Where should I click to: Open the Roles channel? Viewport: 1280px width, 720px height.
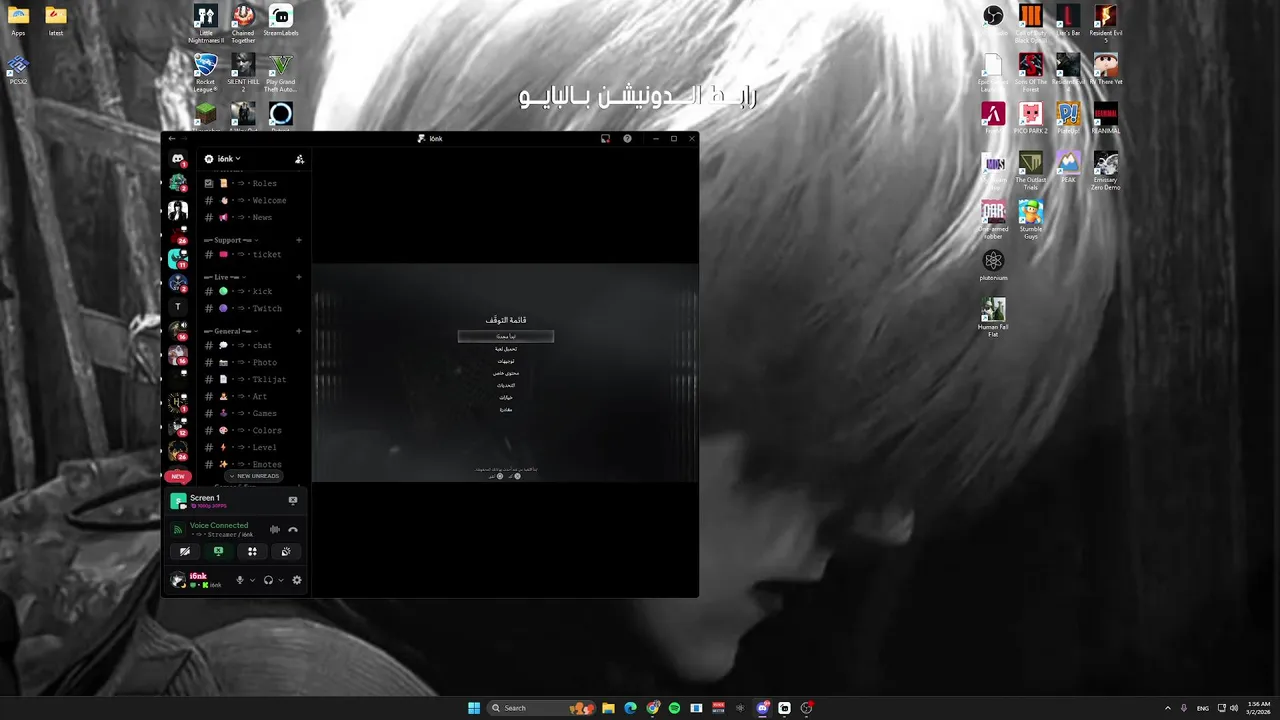[x=254, y=183]
